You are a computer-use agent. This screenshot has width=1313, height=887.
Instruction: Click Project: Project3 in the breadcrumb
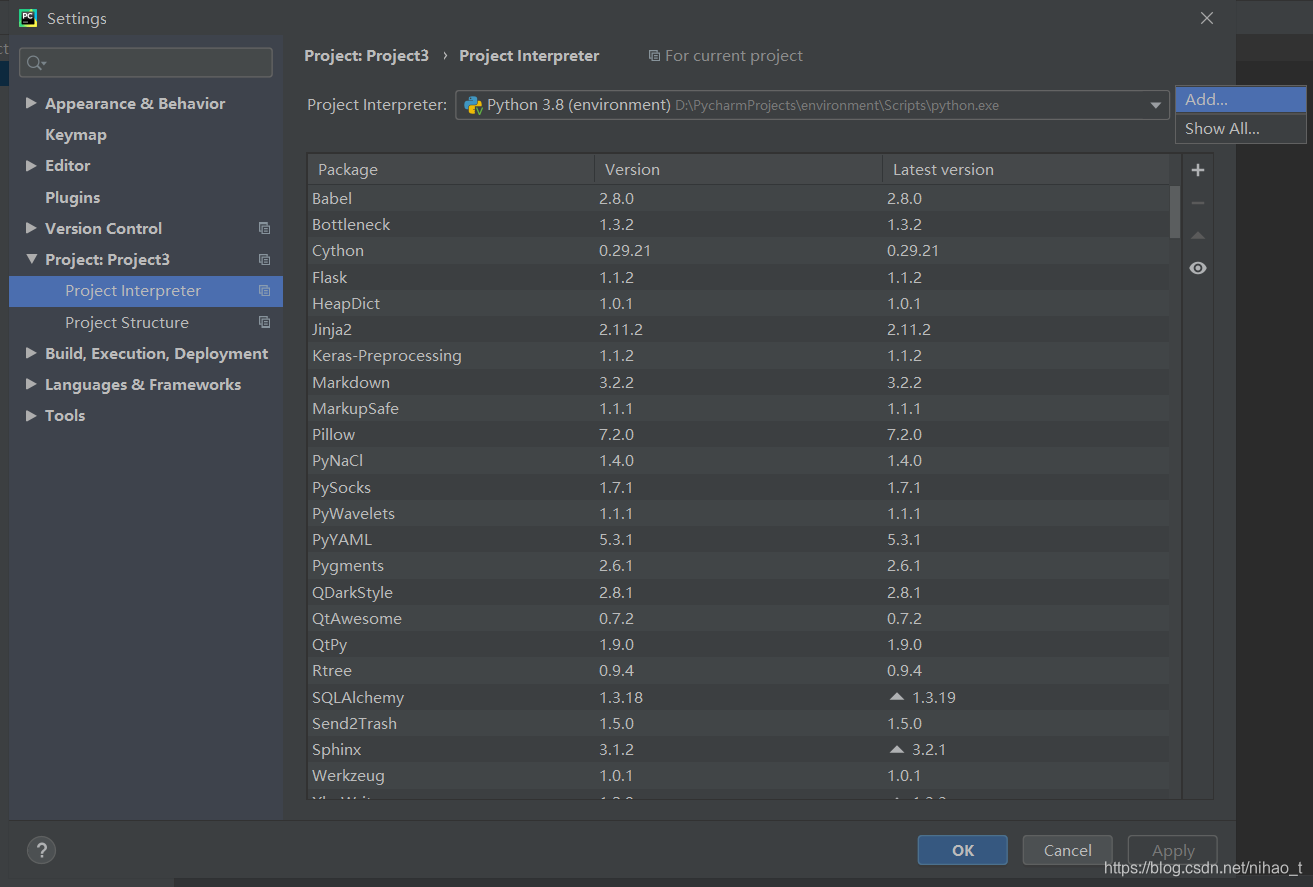point(366,56)
